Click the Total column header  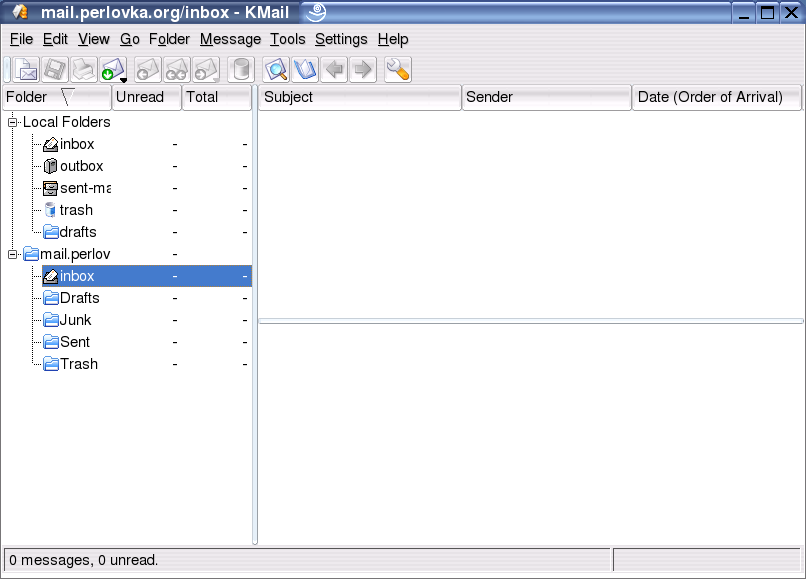coord(216,97)
